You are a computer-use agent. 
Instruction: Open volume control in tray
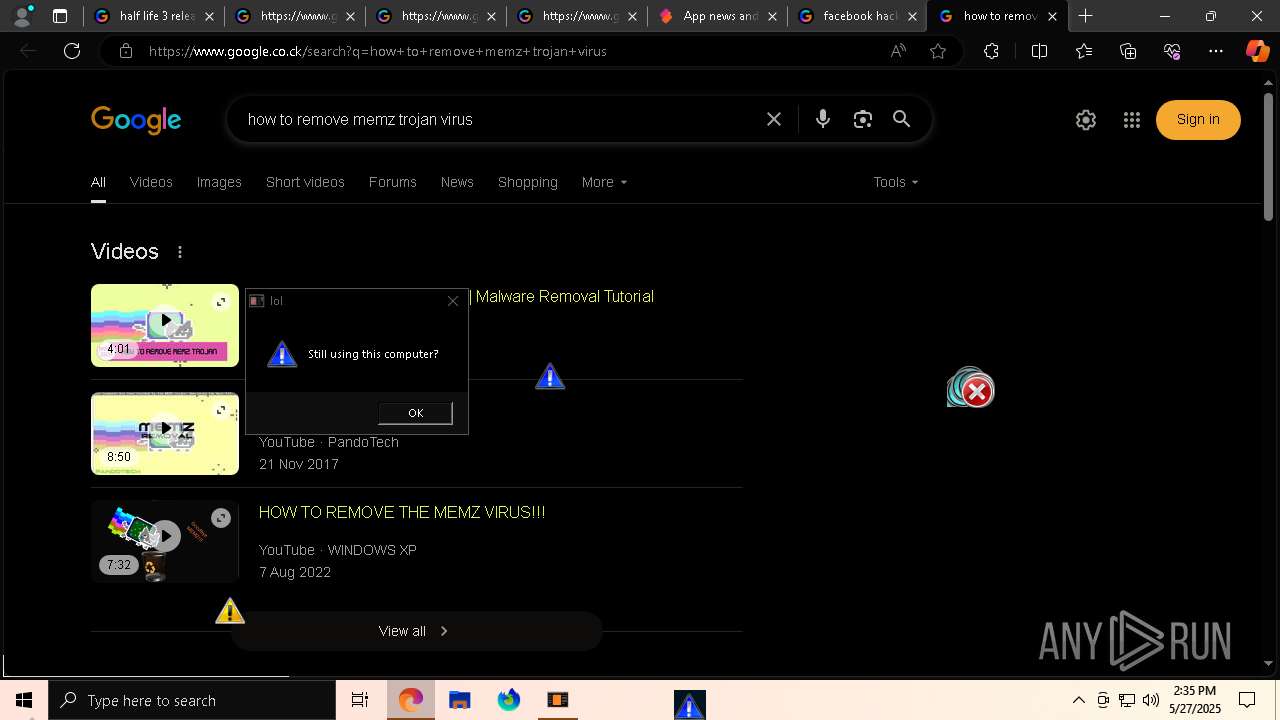coord(1151,700)
